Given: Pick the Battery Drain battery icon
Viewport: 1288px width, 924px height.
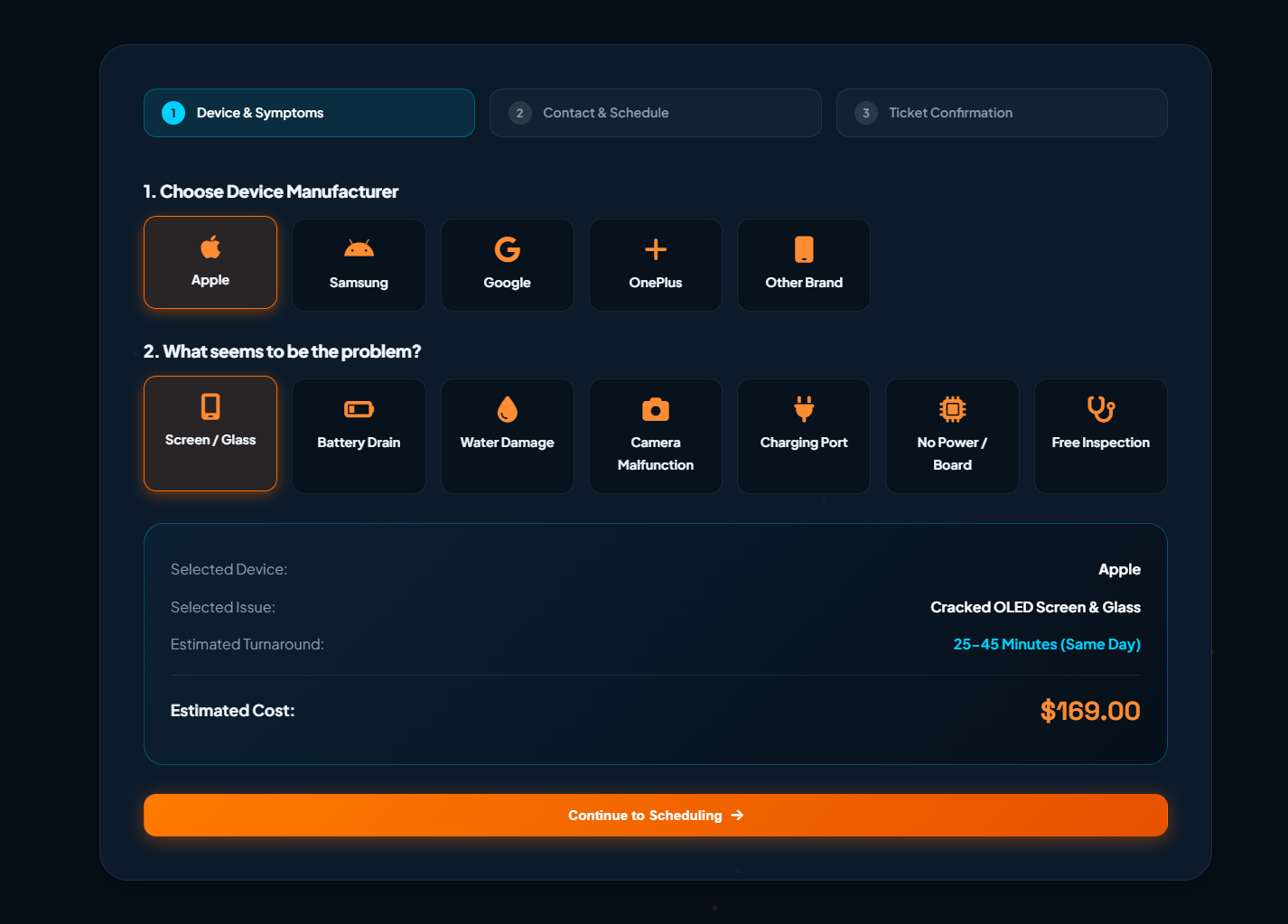Looking at the screenshot, I should [359, 410].
